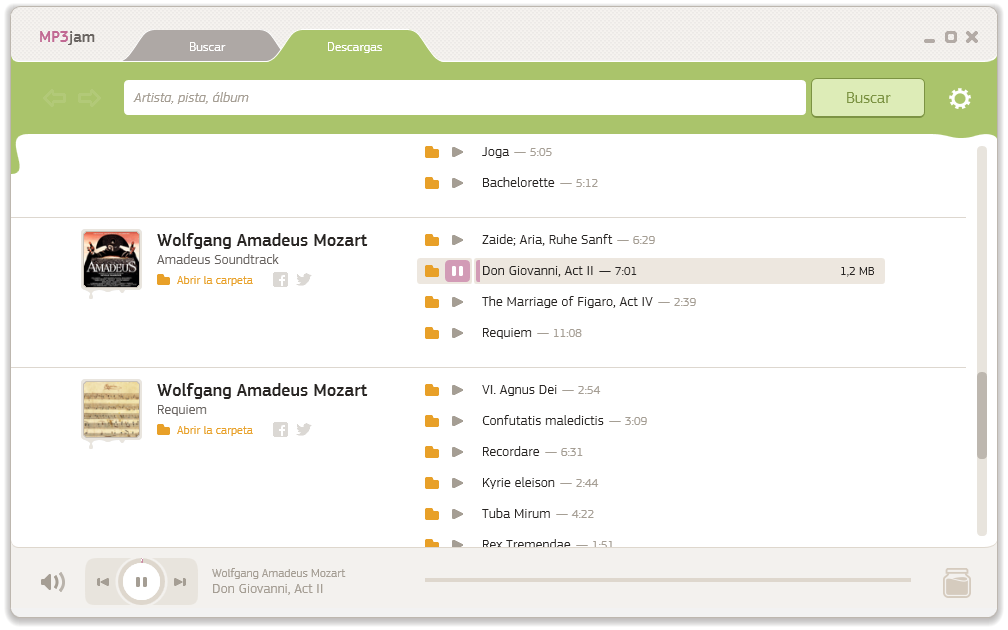This screenshot has width=1008, height=630.
Task: Open the settings gear icon
Action: pyautogui.click(x=960, y=98)
